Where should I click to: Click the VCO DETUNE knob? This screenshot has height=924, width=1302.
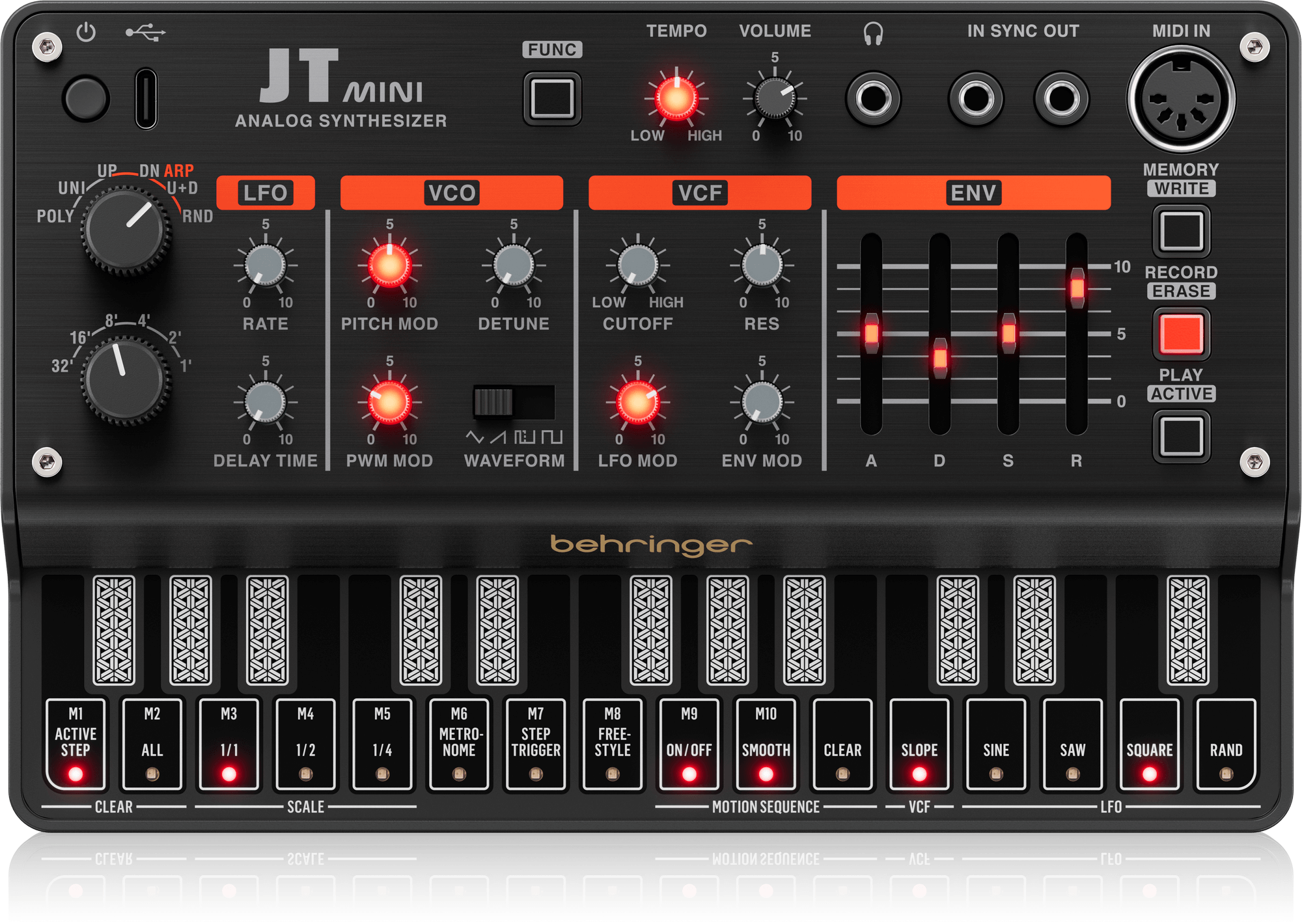[x=514, y=265]
